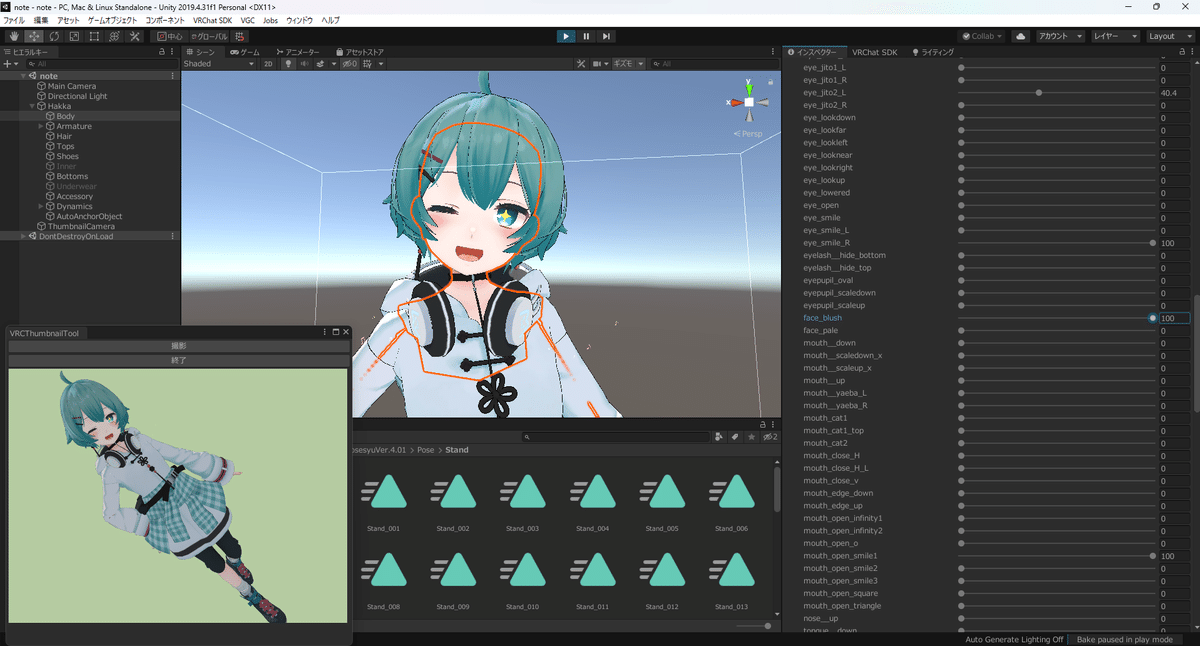Open options menu for note scene row
The image size is (1200, 646).
(173, 76)
